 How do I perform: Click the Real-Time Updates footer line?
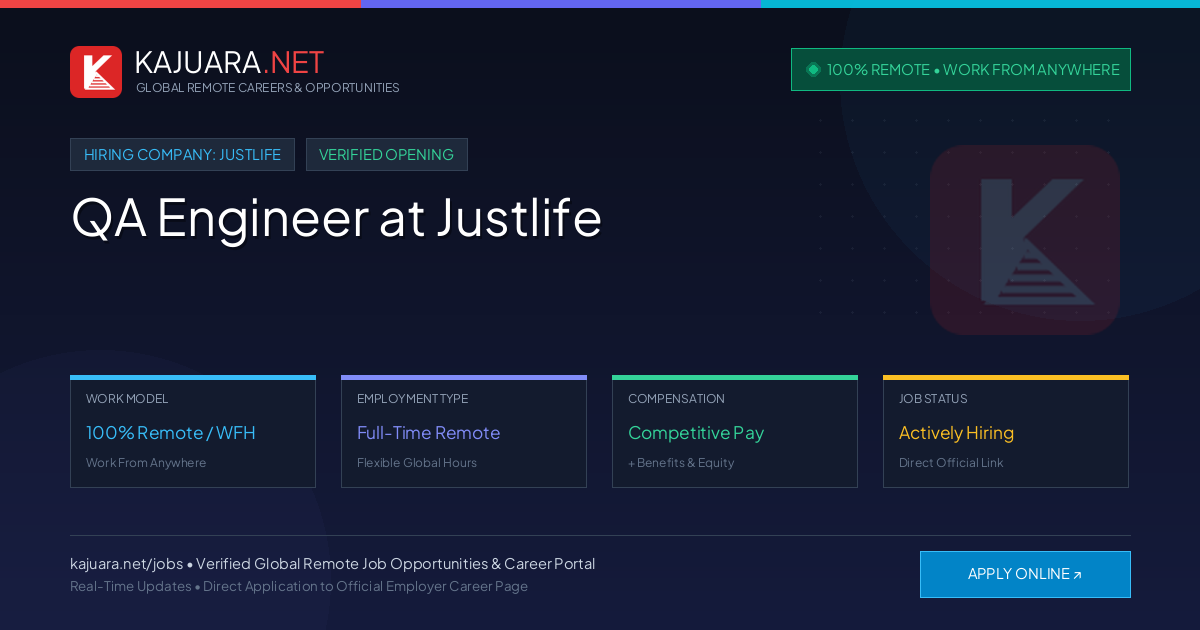(299, 586)
